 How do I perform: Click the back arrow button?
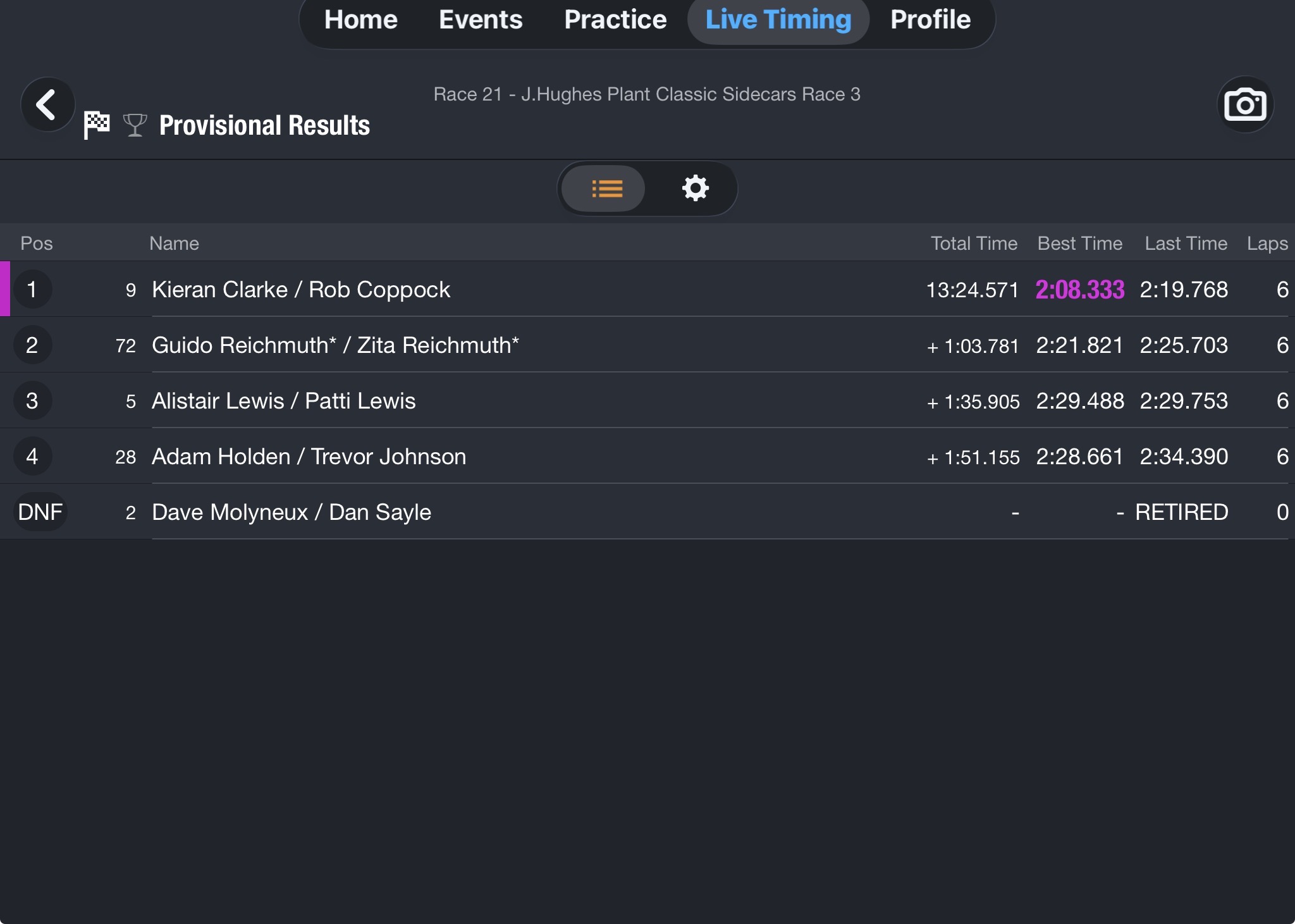click(47, 104)
